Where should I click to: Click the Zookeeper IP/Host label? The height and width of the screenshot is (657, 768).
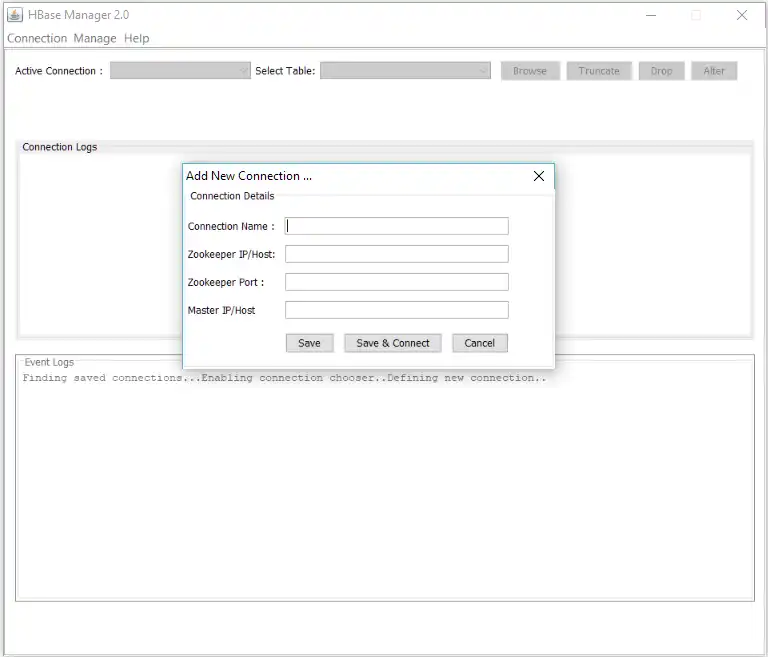[x=231, y=254]
